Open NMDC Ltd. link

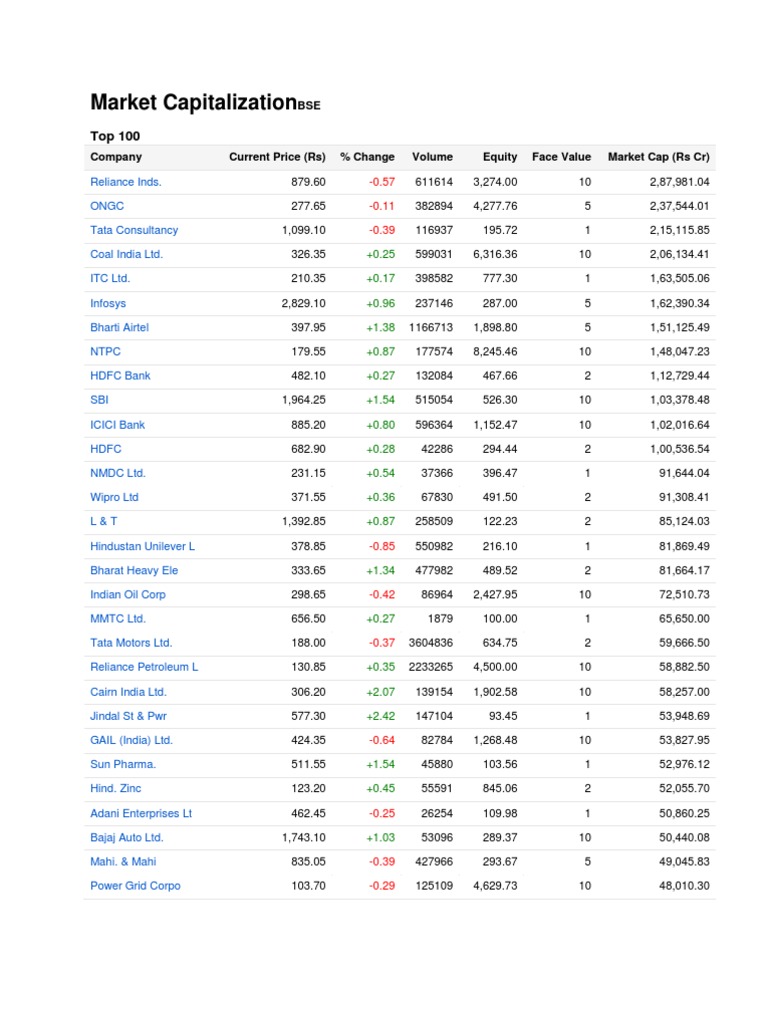[x=118, y=473]
